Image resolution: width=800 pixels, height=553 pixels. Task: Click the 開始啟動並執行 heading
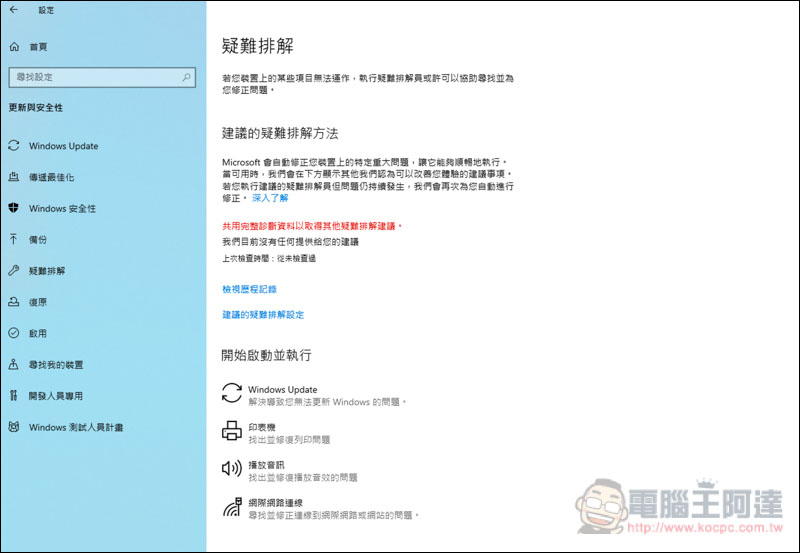(x=266, y=355)
